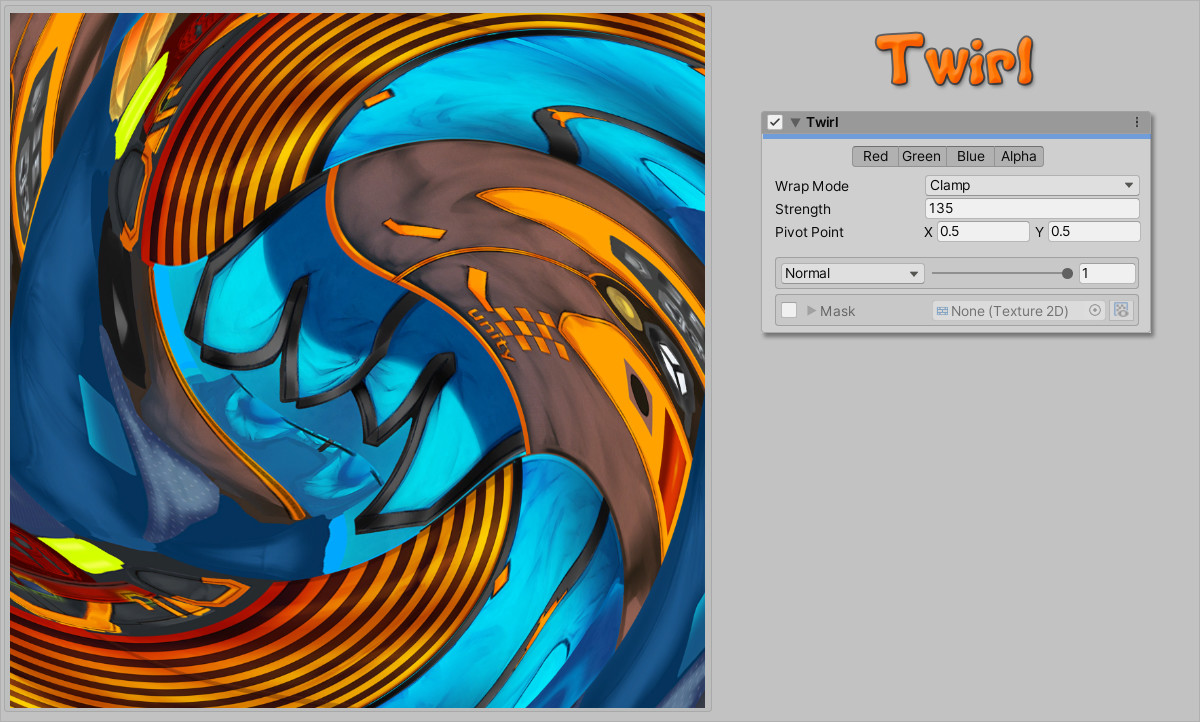The width and height of the screenshot is (1200, 722).
Task: Click the Strength input field
Action: click(x=1032, y=209)
